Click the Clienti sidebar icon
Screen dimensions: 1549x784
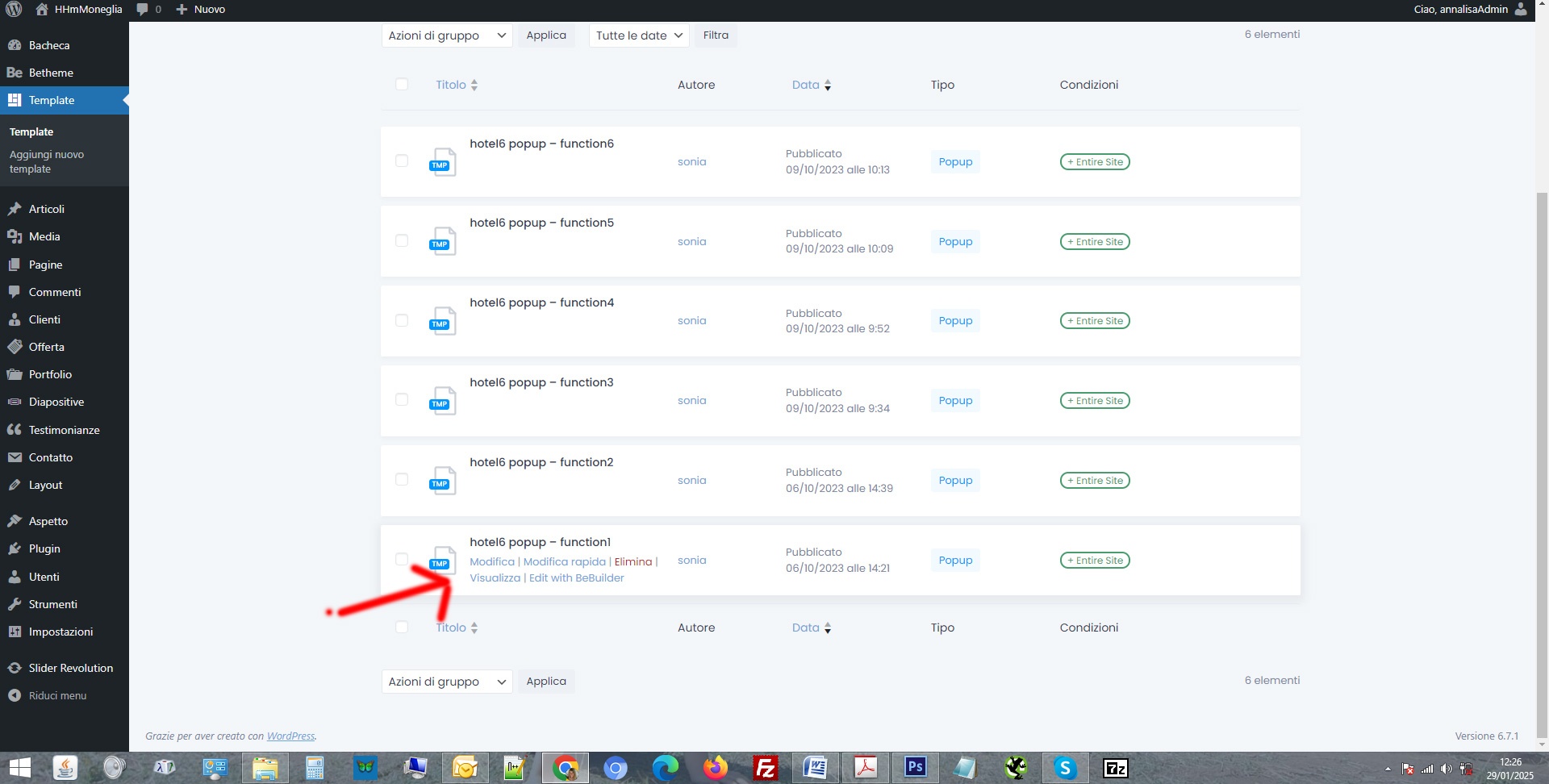15,319
